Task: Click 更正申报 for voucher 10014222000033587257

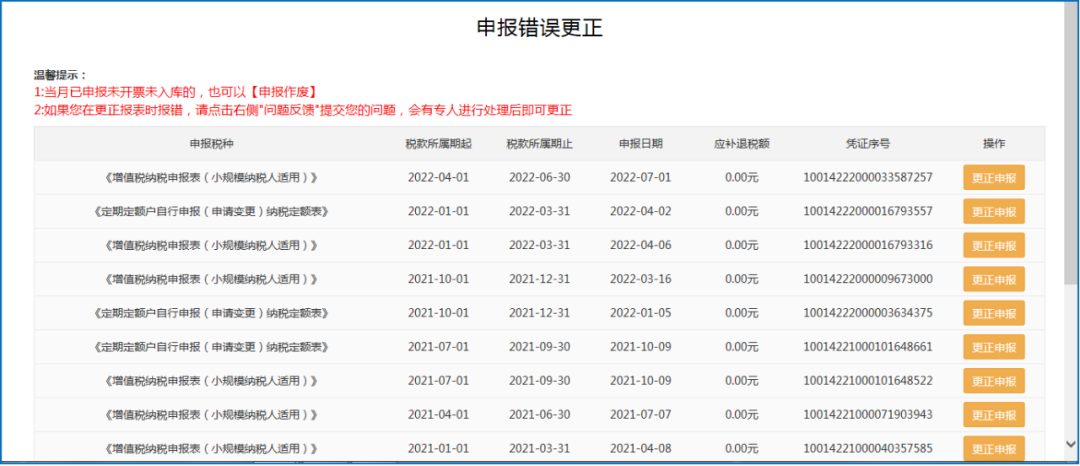Action: pyautogui.click(x=993, y=178)
